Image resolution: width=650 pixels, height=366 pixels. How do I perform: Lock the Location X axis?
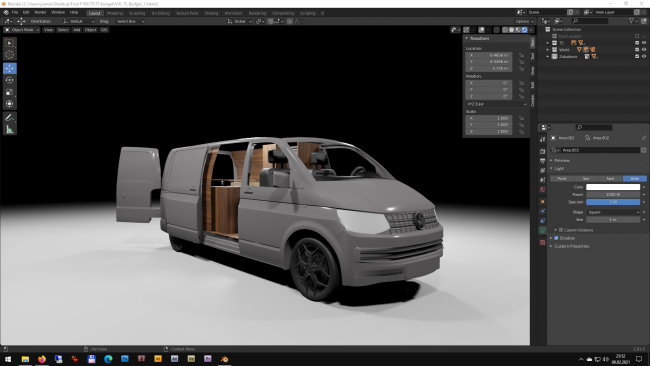coord(521,55)
